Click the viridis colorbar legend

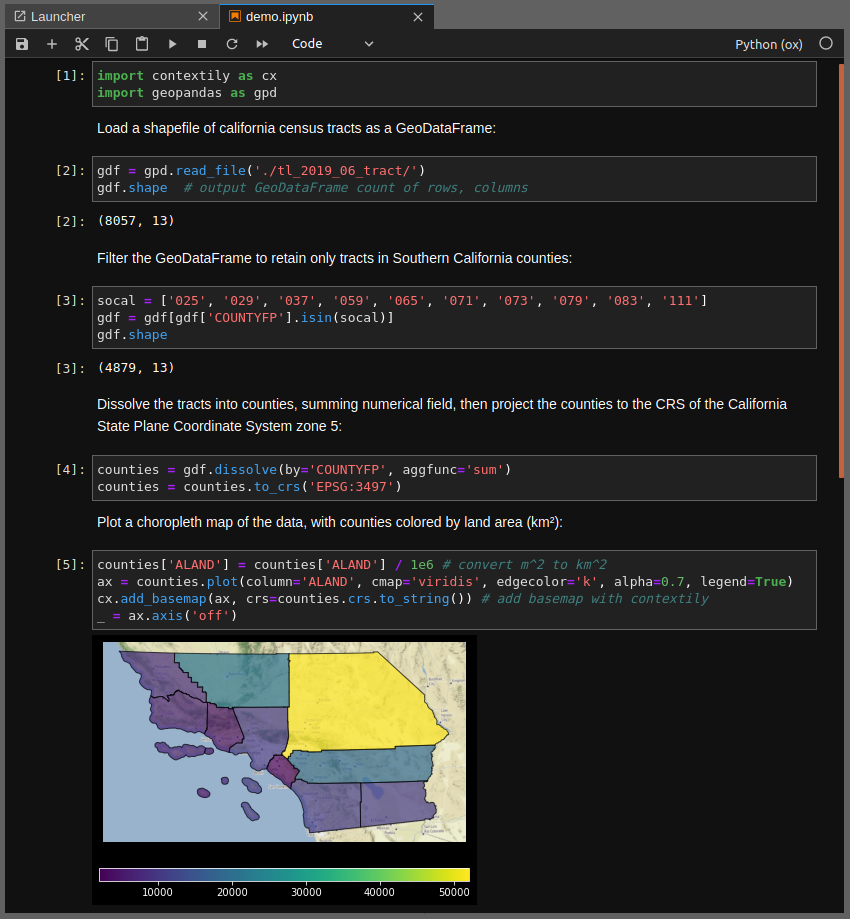click(x=284, y=875)
